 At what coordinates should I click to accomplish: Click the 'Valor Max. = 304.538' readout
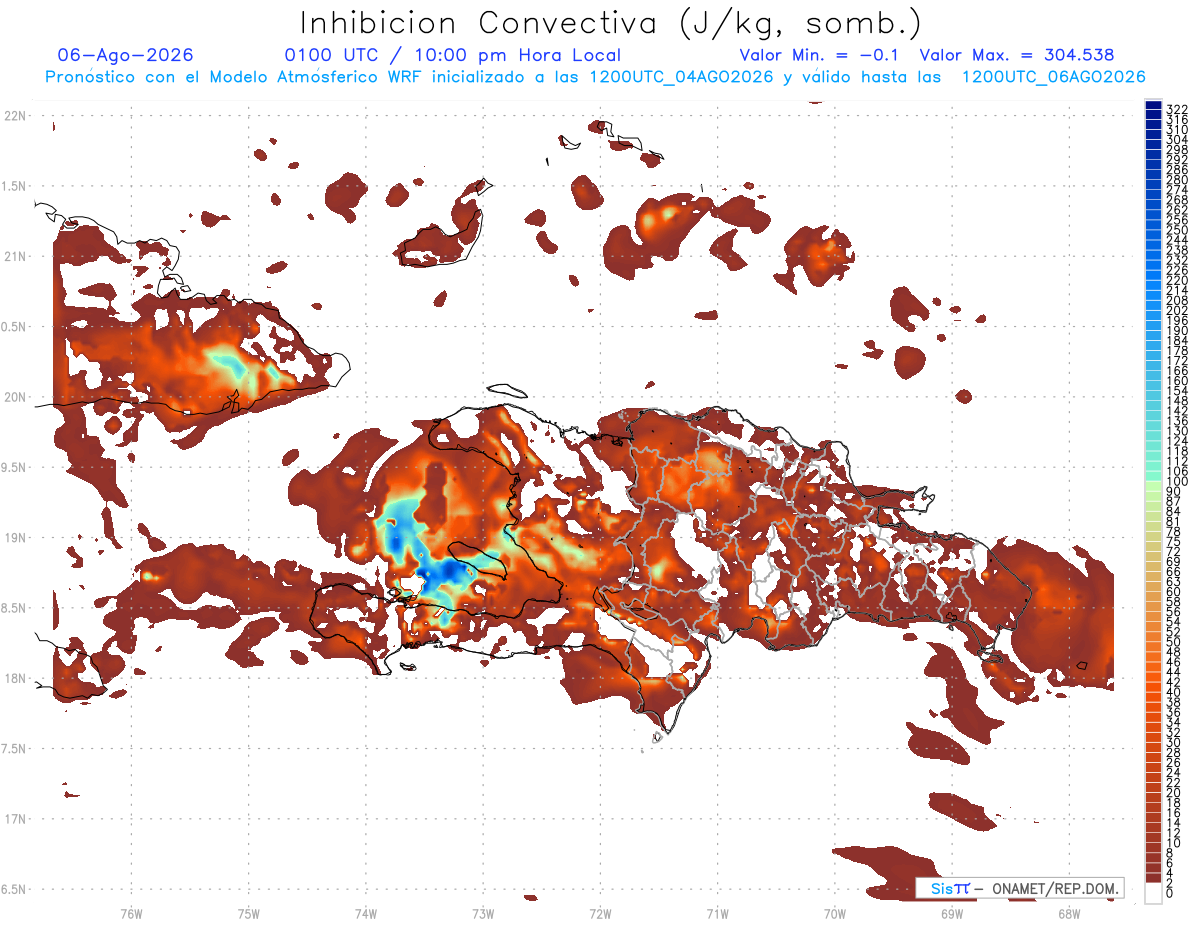(1017, 55)
